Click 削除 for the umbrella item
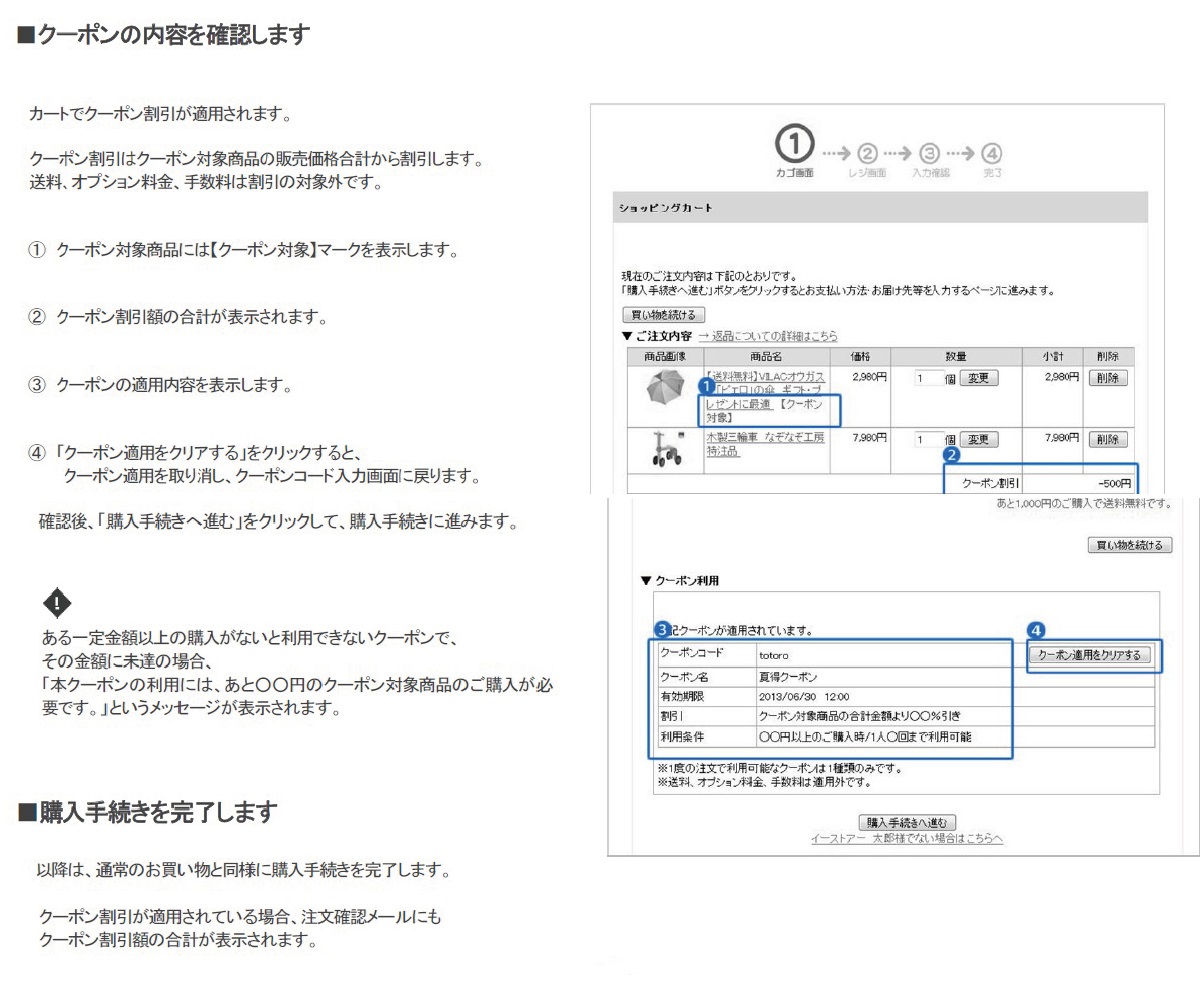Image resolution: width=1200 pixels, height=981 pixels. [1107, 378]
